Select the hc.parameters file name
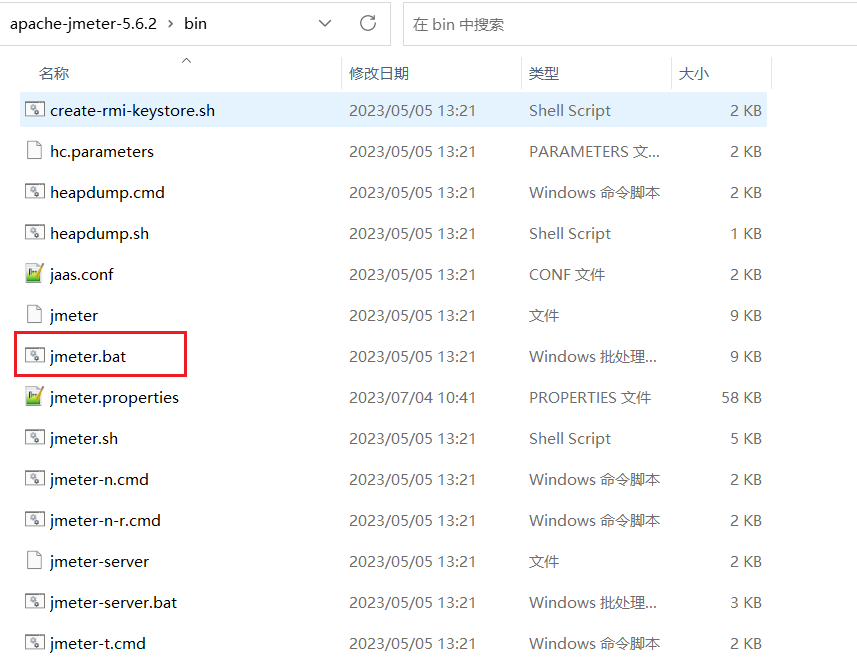Viewport: 857px width, 669px height. (102, 152)
